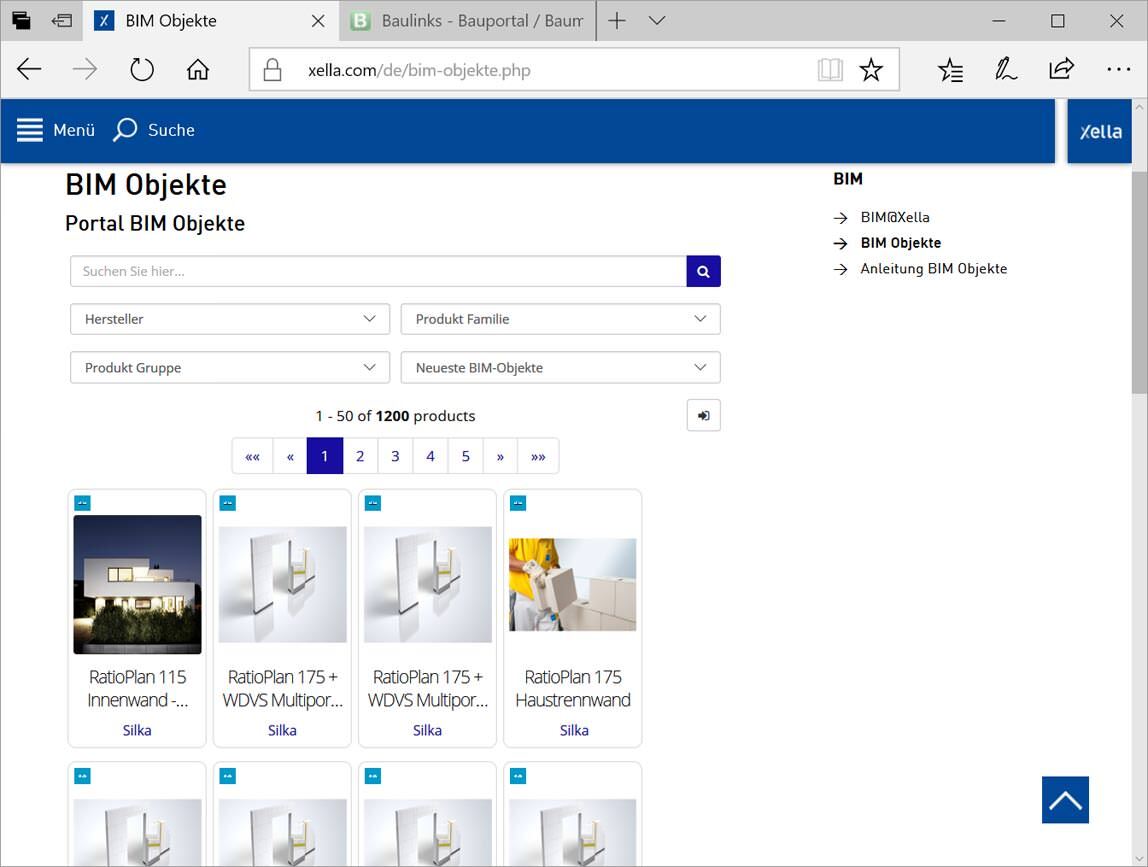Go back to the previous page
The height and width of the screenshot is (867, 1148).
29,70
